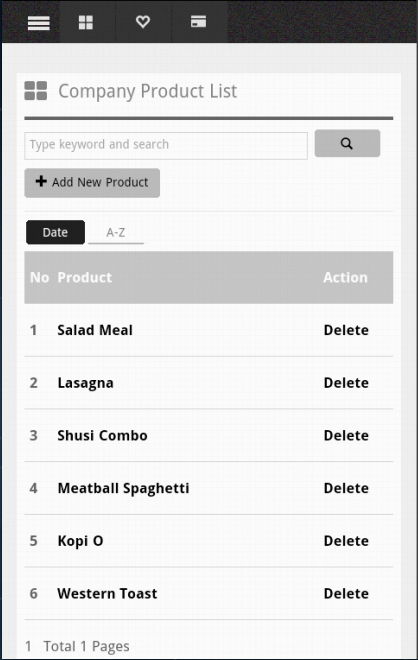This screenshot has width=418, height=660.
Task: Open the hamburger menu icon
Action: click(38, 23)
